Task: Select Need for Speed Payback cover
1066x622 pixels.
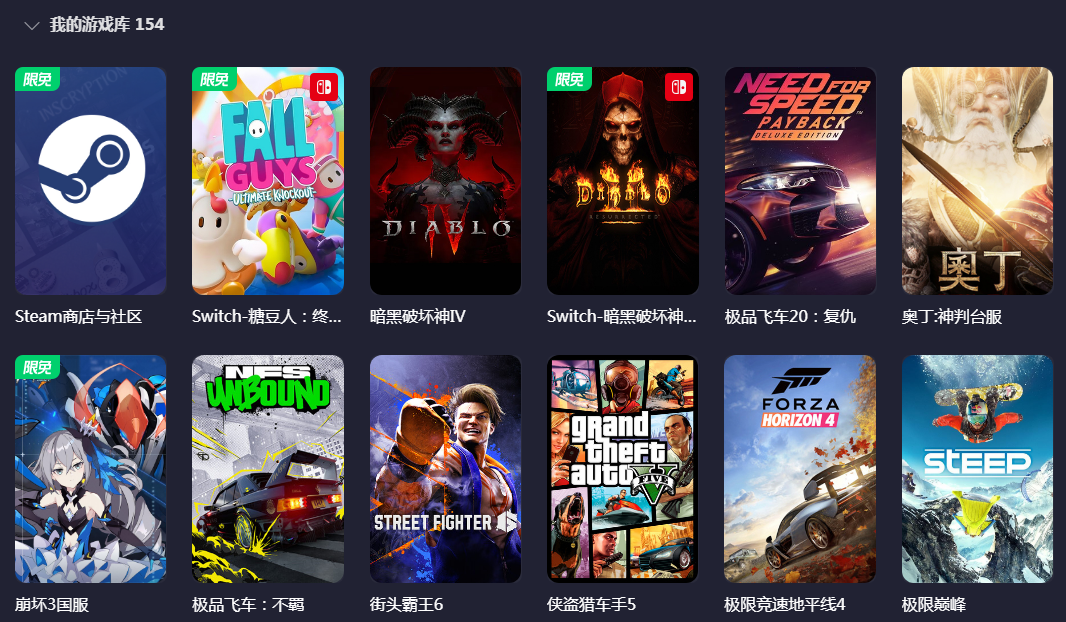Action: pyautogui.click(x=800, y=181)
